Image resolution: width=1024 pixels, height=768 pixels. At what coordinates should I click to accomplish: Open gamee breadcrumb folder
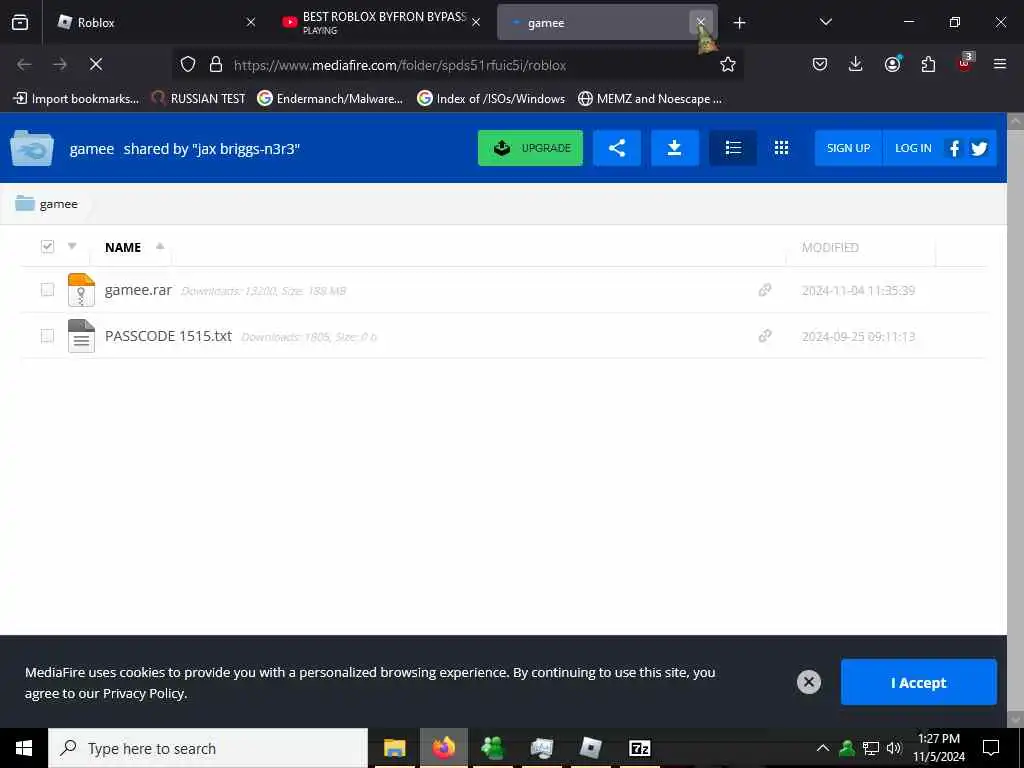[x=46, y=204]
